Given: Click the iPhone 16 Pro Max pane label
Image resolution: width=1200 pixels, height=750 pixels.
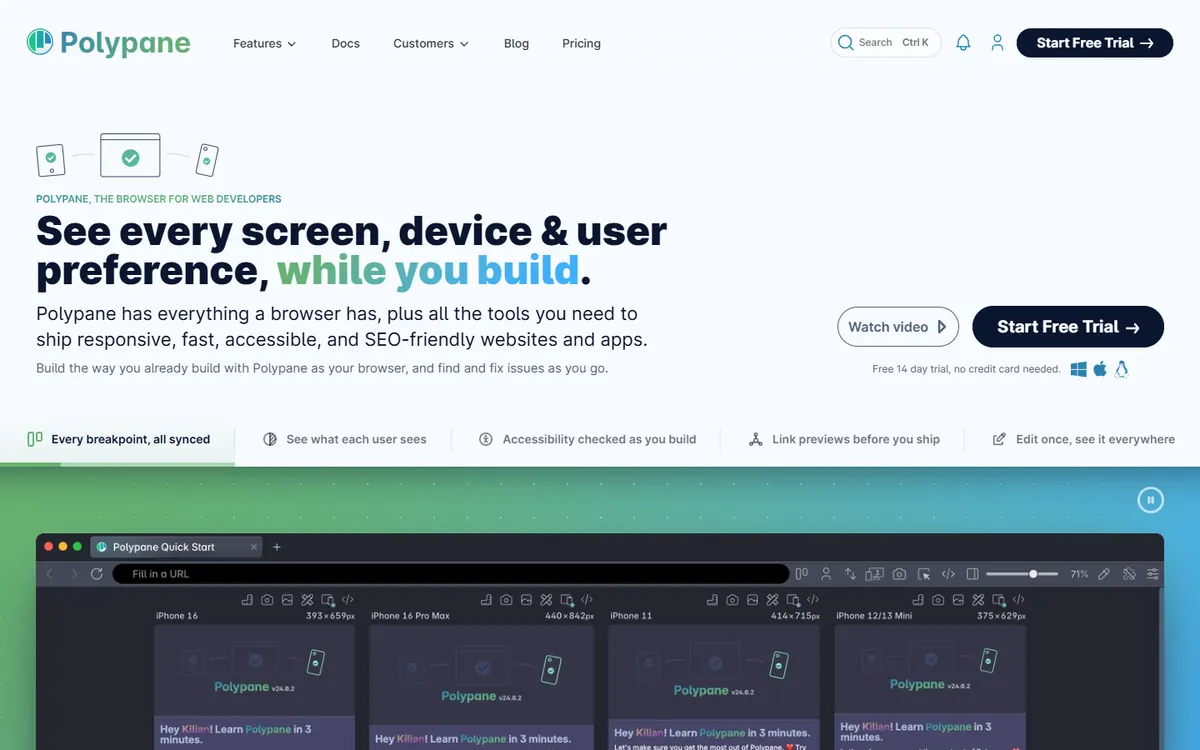Looking at the screenshot, I should click(410, 616).
